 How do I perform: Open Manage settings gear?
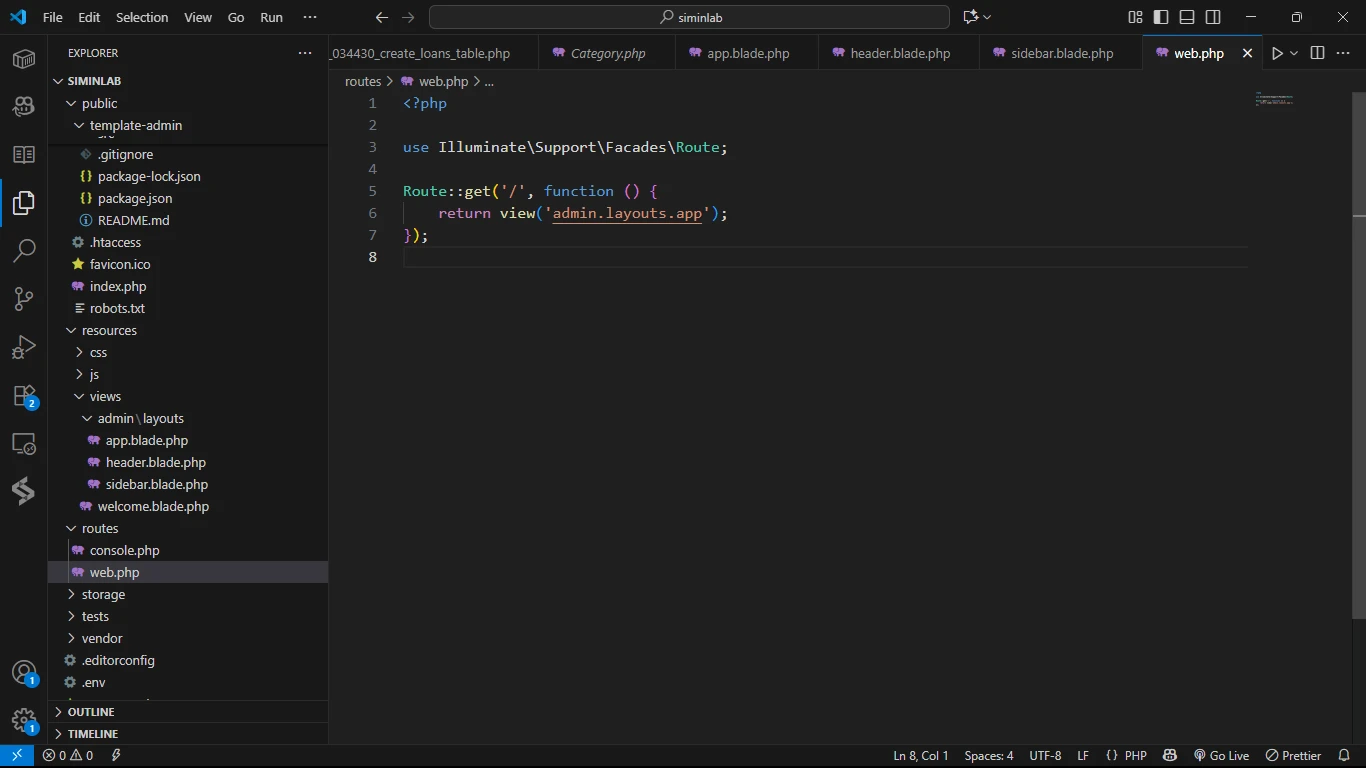pos(24,721)
